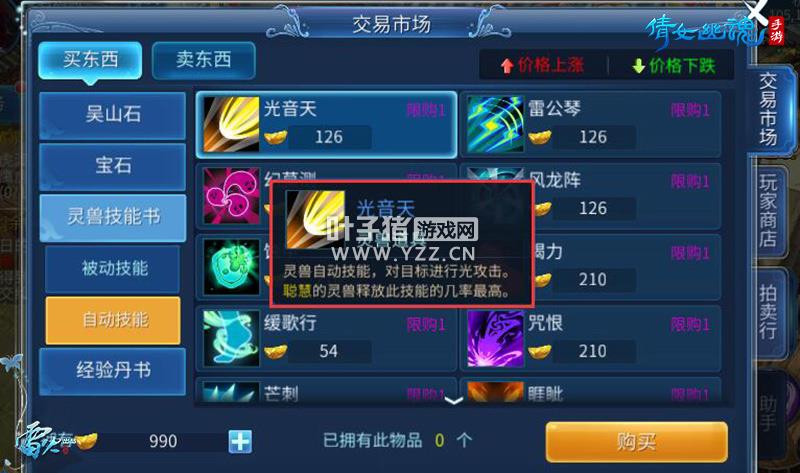Filter by 价格下跌 falling prices
The height and width of the screenshot is (473, 800).
coord(673,65)
